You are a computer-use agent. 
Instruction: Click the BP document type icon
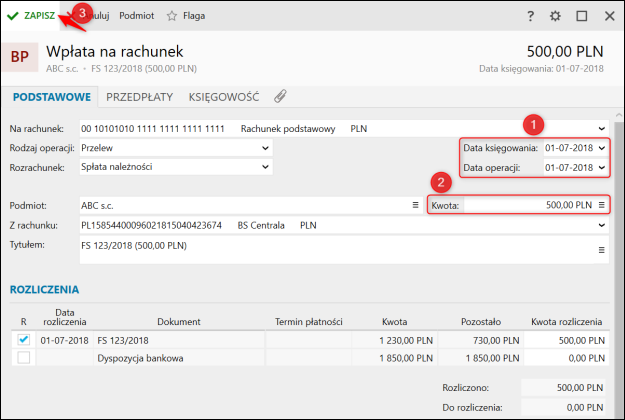(x=20, y=57)
